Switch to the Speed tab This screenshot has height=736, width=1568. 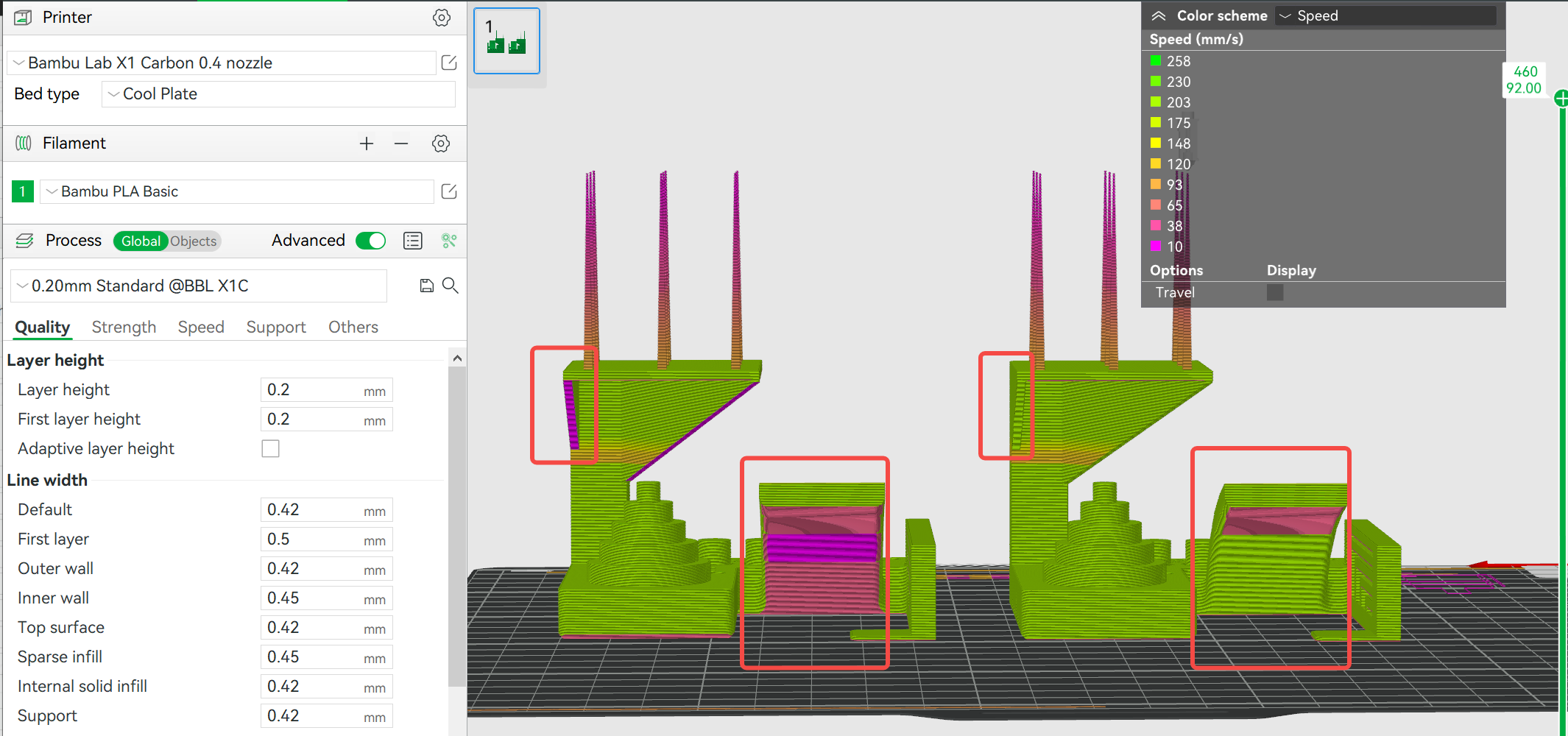[x=201, y=327]
